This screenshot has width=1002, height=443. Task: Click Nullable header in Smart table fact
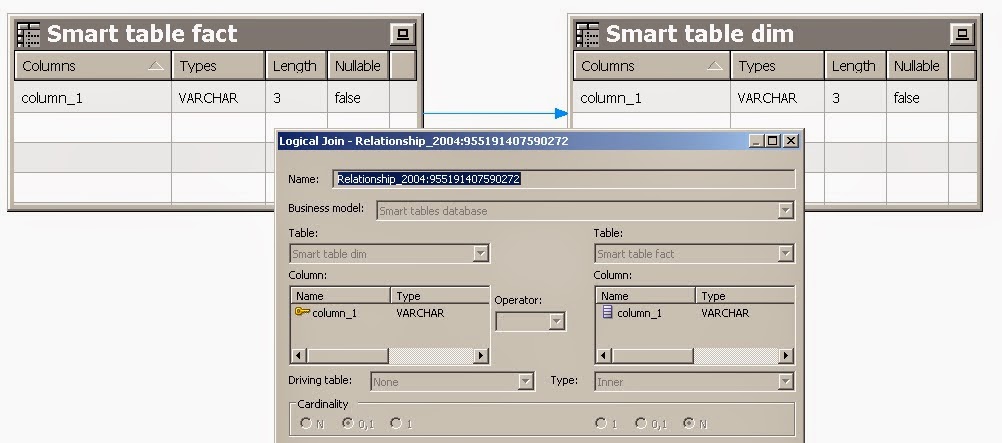click(358, 66)
